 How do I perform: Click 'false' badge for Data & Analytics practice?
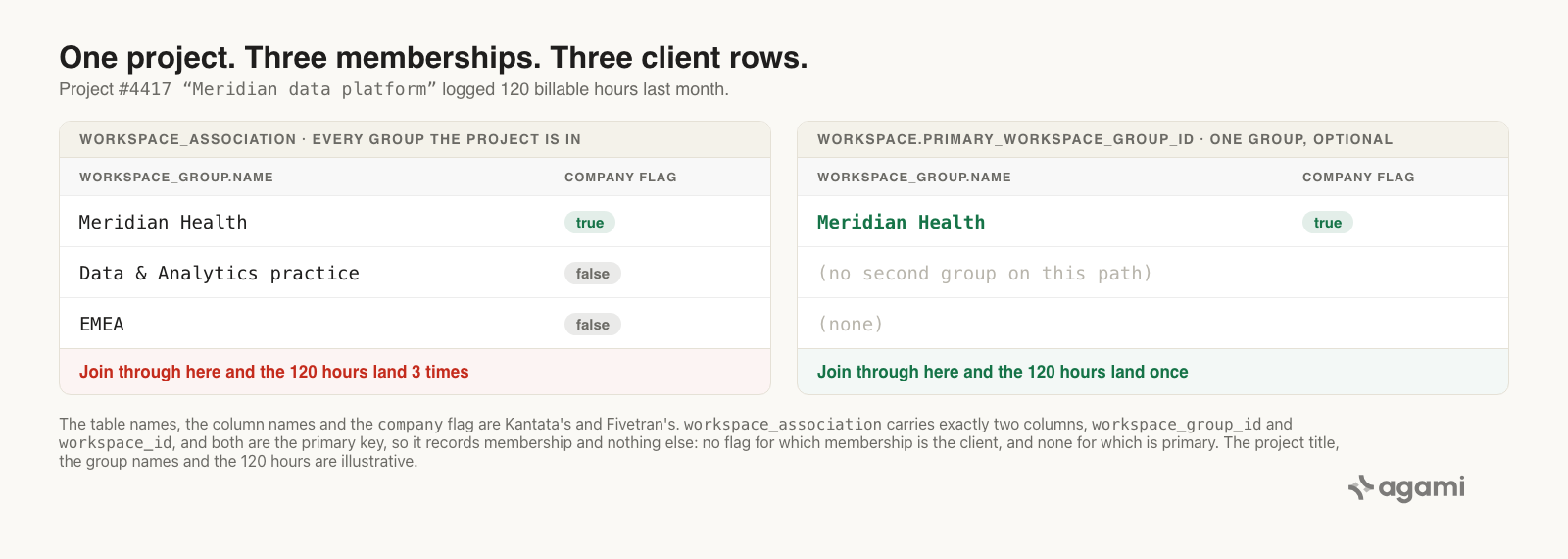tap(593, 274)
